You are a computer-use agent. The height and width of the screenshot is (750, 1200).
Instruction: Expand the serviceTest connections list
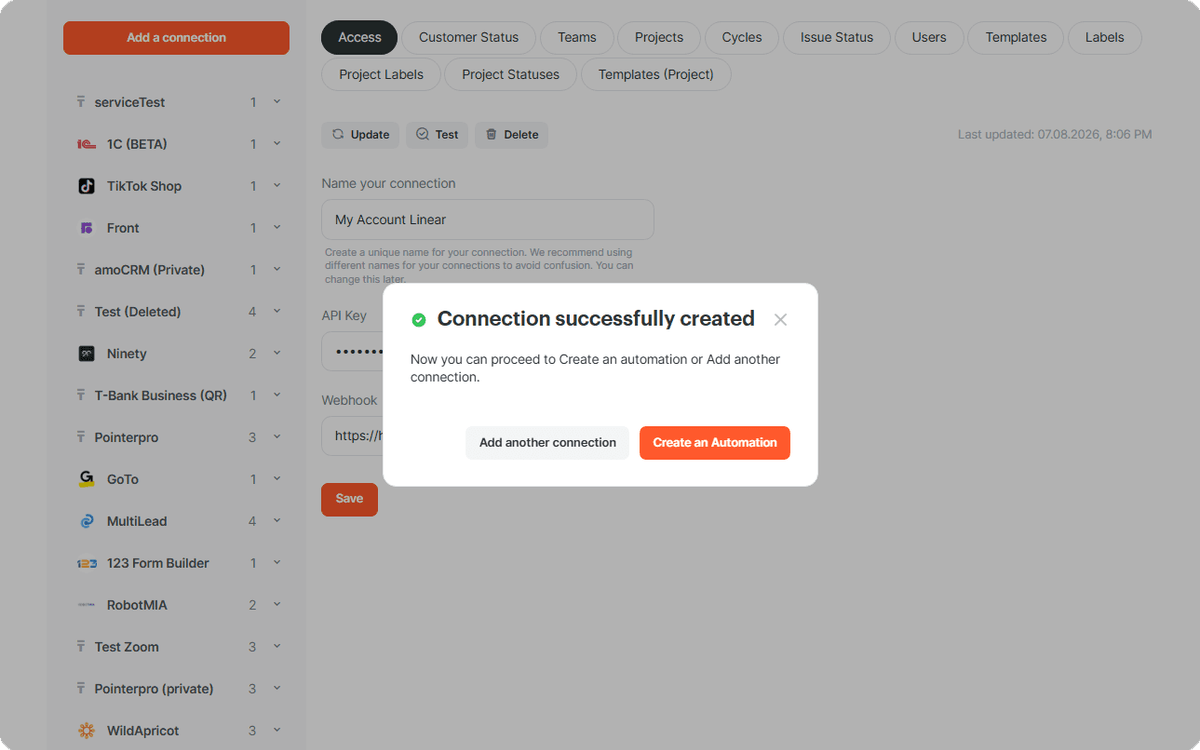pyautogui.click(x=277, y=102)
